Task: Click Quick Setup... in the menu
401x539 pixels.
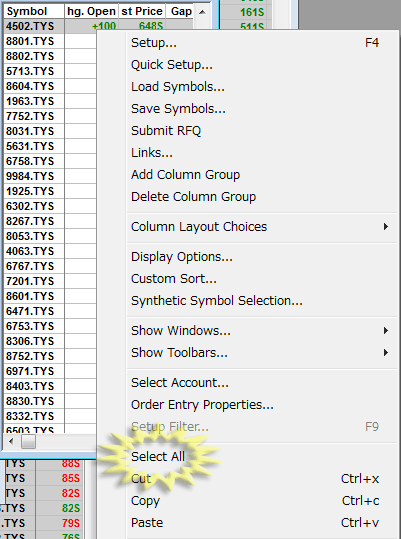Action: [x=172, y=65]
